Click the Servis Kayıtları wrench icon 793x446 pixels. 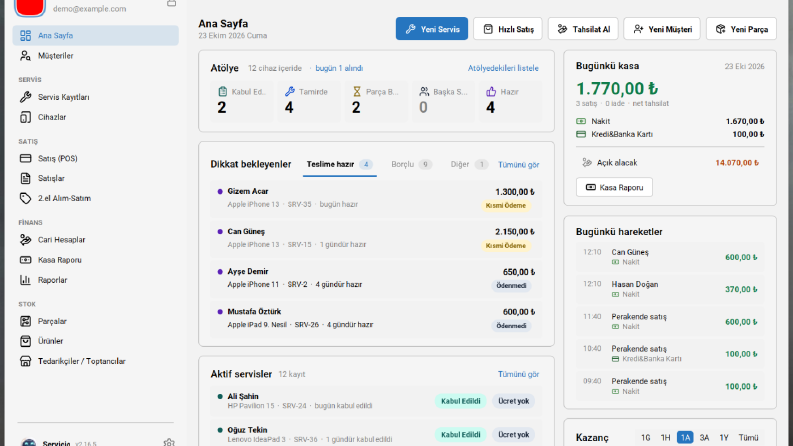[25, 97]
